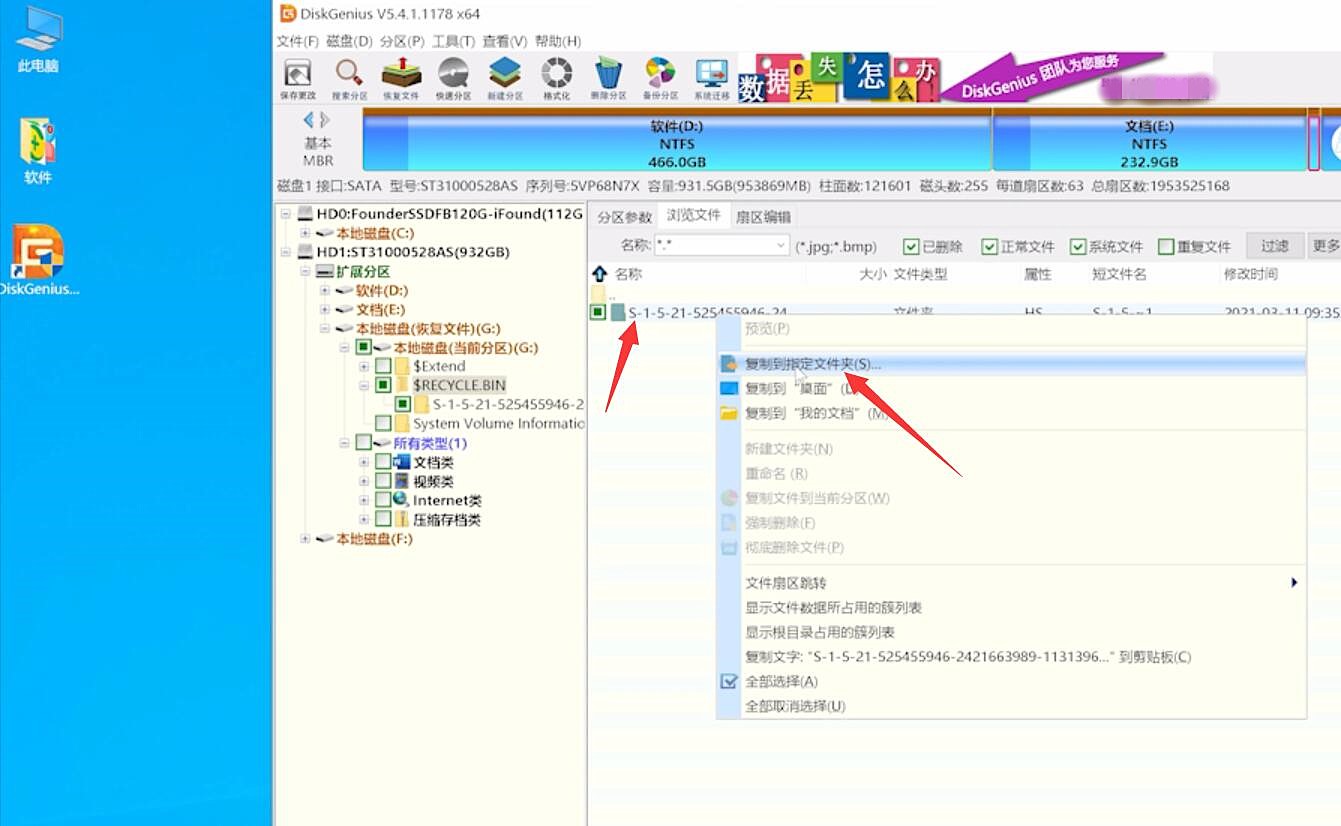The image size is (1341, 826).
Task: Click the 快速分区 (Quick partition) toolbar icon
Action: 453,74
